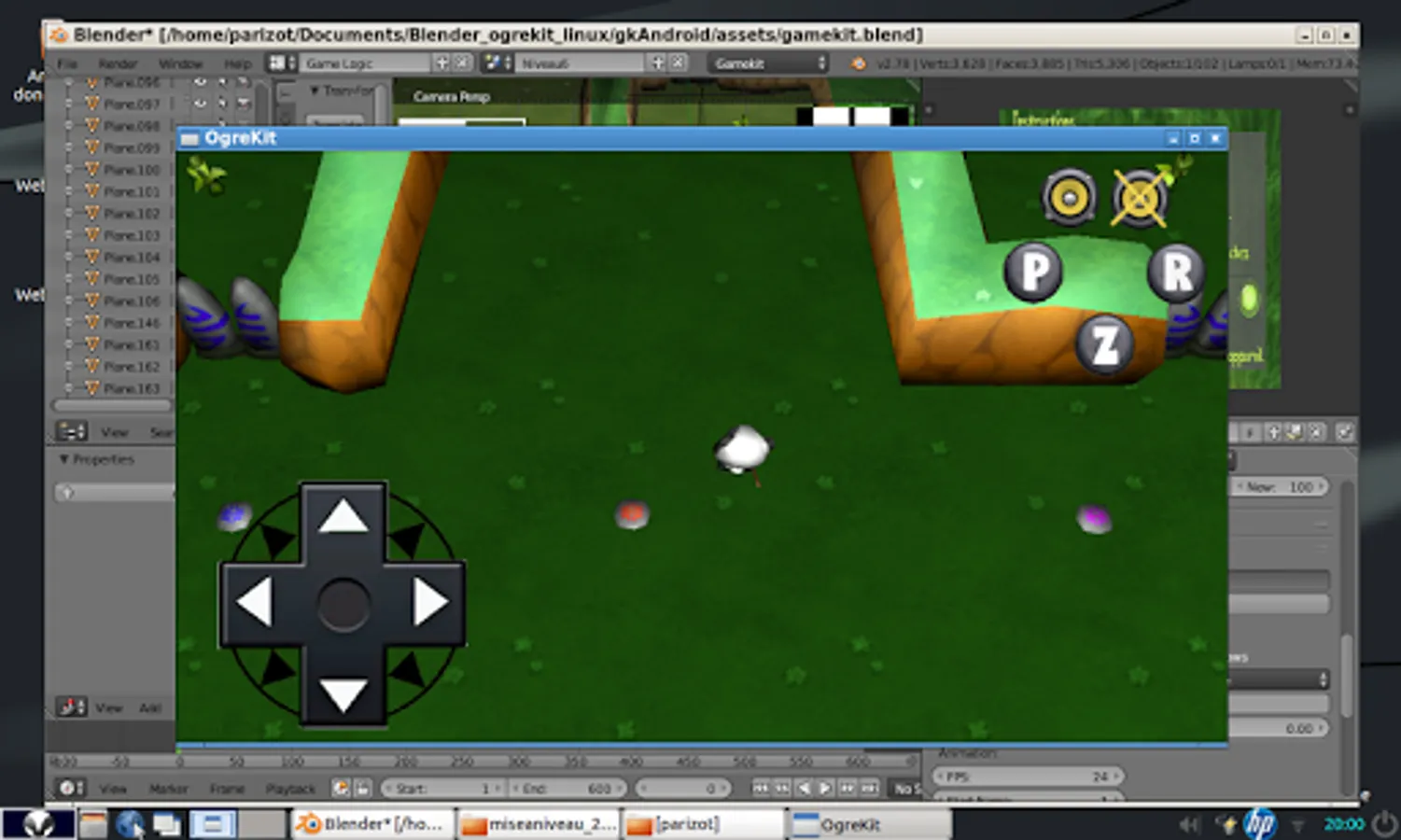Toggle visibility eye of Plane.096
1401x840 pixels.
200,82
